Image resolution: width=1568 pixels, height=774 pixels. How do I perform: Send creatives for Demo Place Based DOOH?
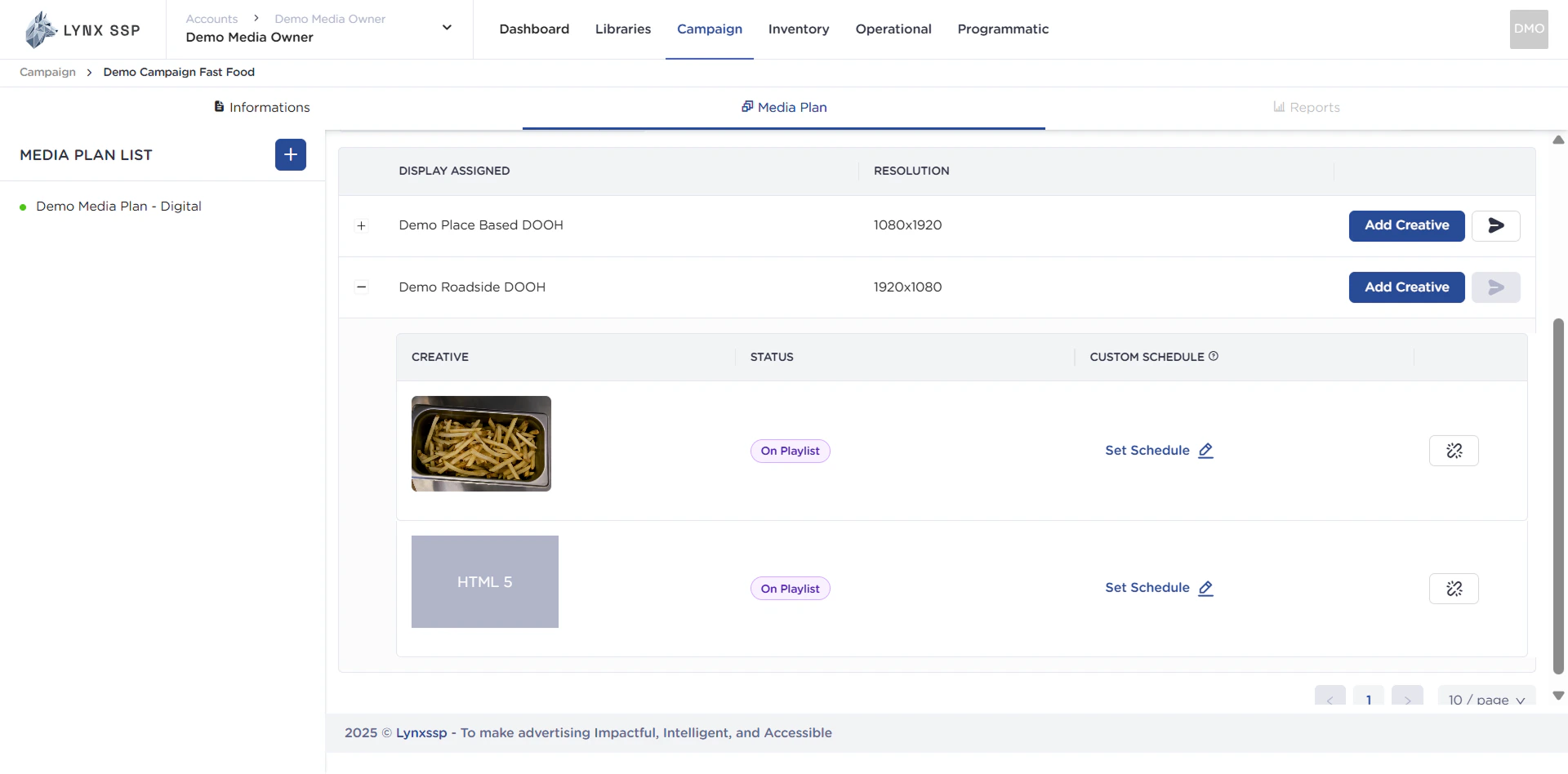coord(1495,225)
